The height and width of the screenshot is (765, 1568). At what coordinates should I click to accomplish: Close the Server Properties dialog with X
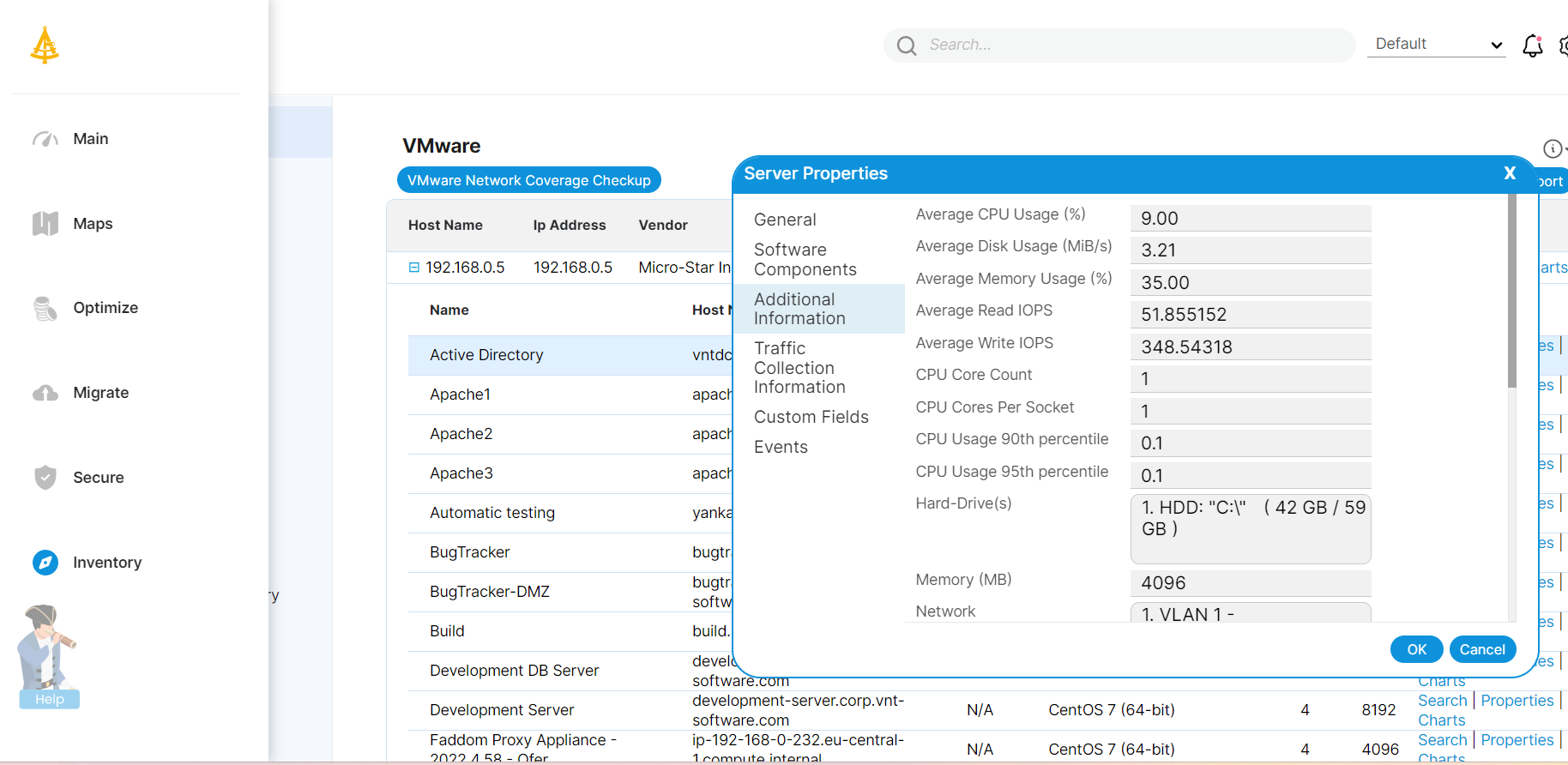[x=1510, y=173]
